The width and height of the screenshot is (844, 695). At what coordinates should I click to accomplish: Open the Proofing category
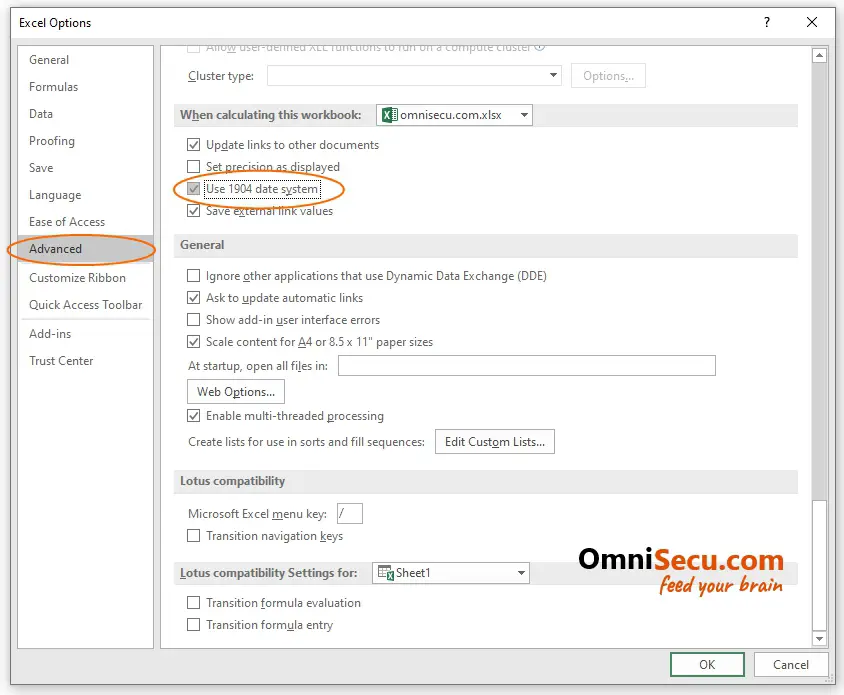[85, 141]
